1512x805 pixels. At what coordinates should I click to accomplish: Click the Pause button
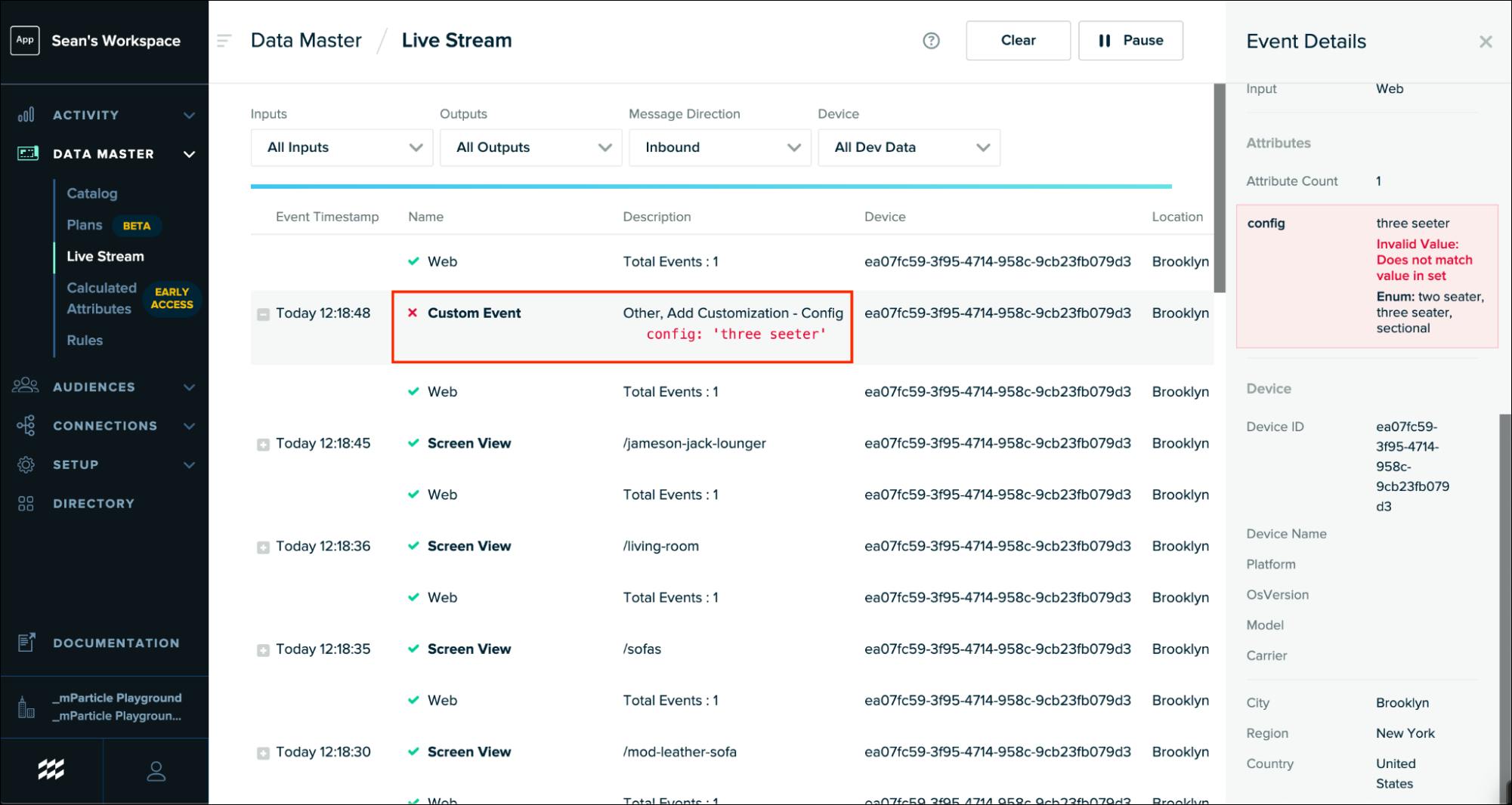pos(1130,41)
